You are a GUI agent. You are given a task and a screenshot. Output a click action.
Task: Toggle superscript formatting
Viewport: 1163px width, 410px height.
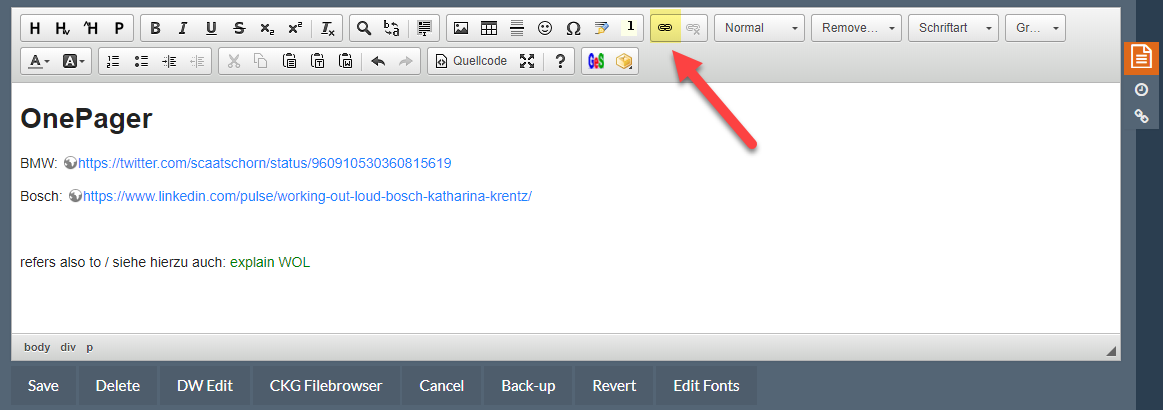[x=295, y=28]
